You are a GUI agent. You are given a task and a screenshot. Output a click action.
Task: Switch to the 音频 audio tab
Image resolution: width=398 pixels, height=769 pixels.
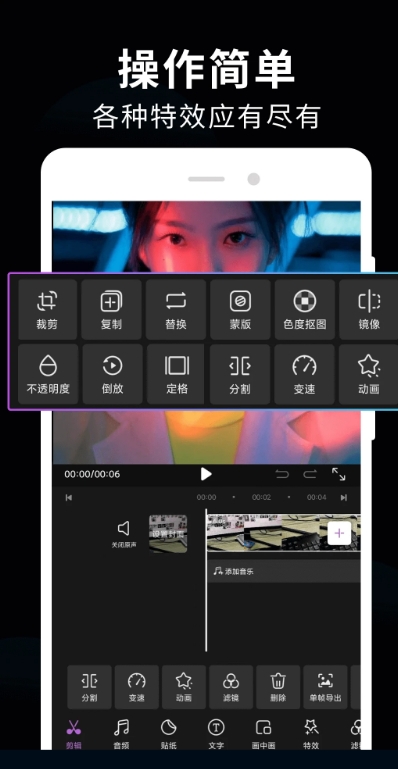pyautogui.click(x=121, y=734)
